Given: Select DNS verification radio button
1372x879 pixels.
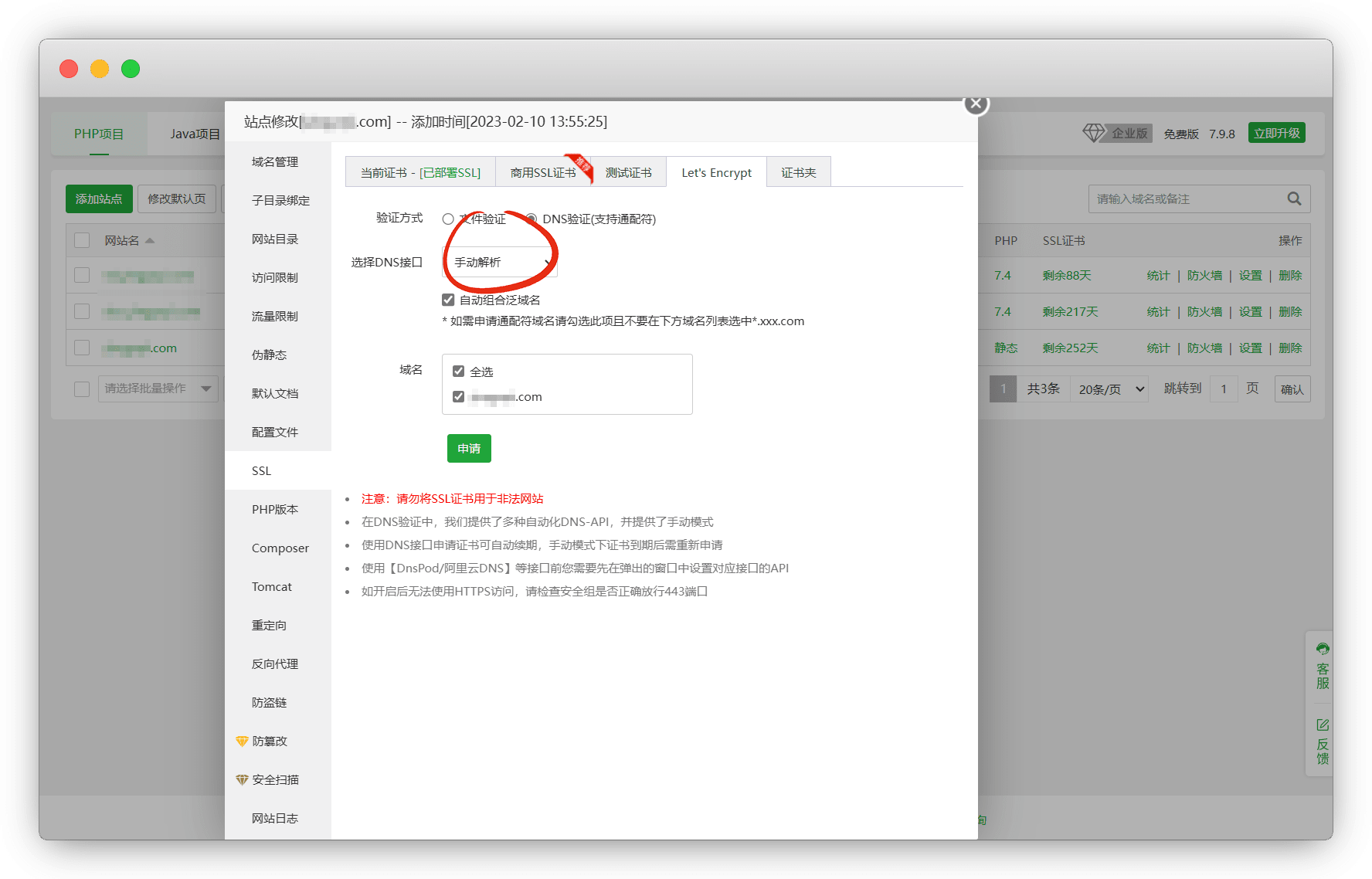Looking at the screenshot, I should tap(531, 219).
